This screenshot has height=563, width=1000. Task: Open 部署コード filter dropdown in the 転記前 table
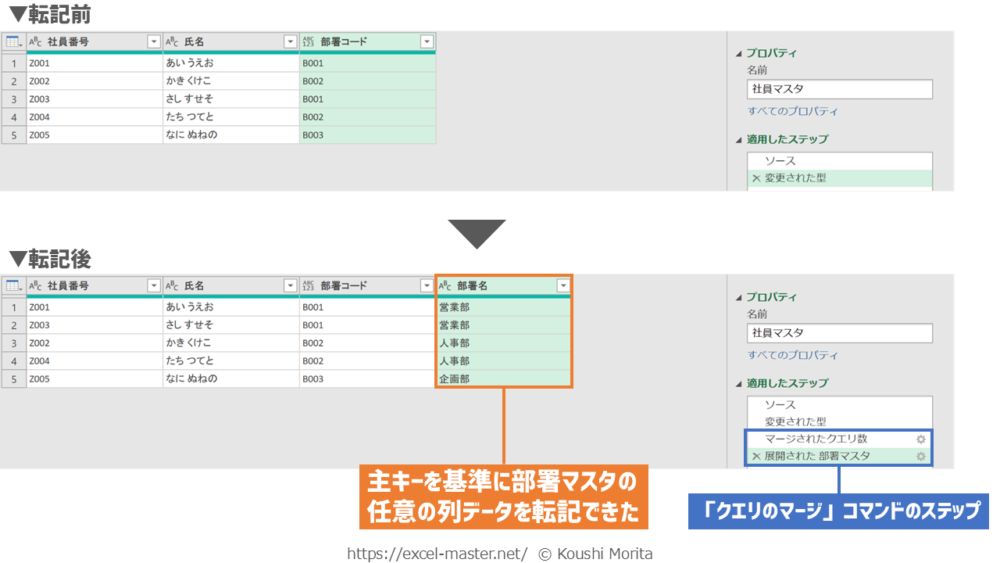point(427,42)
